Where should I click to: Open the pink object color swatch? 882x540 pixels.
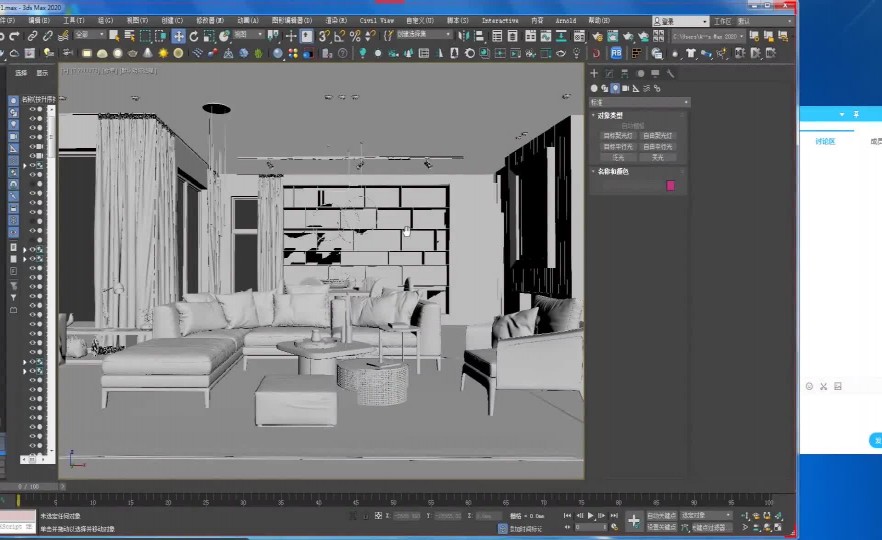[x=670, y=186]
